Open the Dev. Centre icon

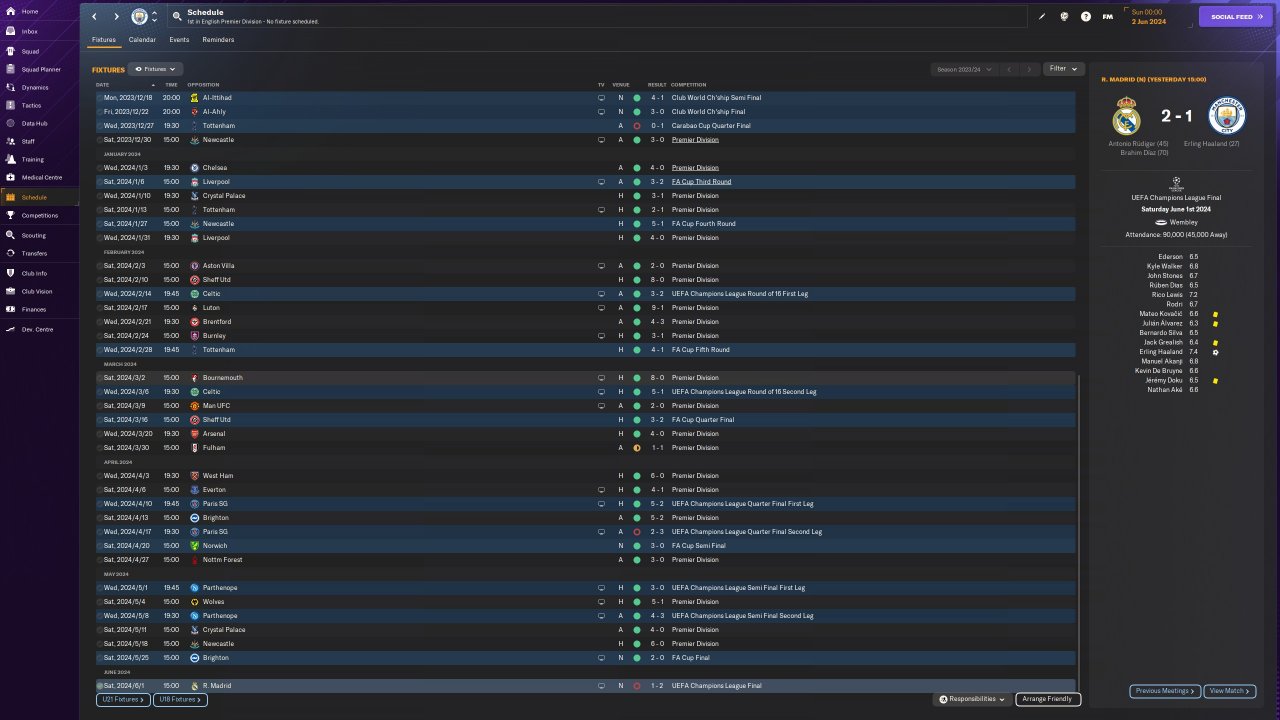click(x=10, y=329)
